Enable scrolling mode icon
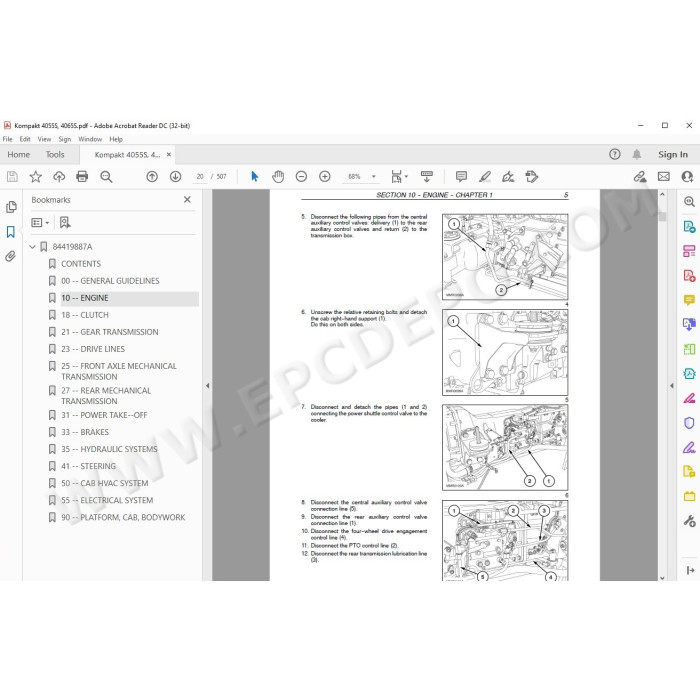This screenshot has width=700, height=700. [x=427, y=177]
